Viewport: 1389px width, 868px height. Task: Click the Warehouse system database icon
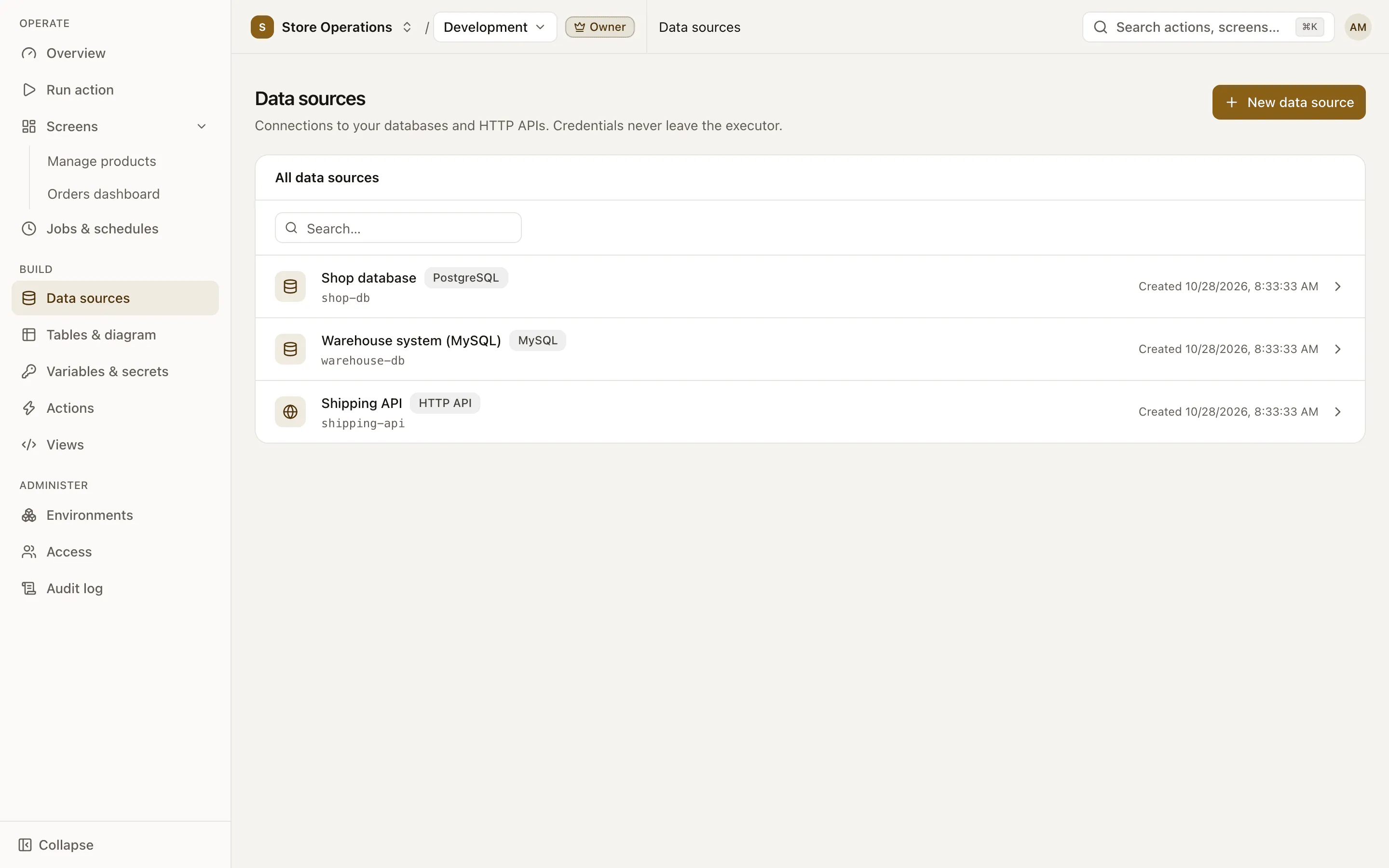pos(290,349)
